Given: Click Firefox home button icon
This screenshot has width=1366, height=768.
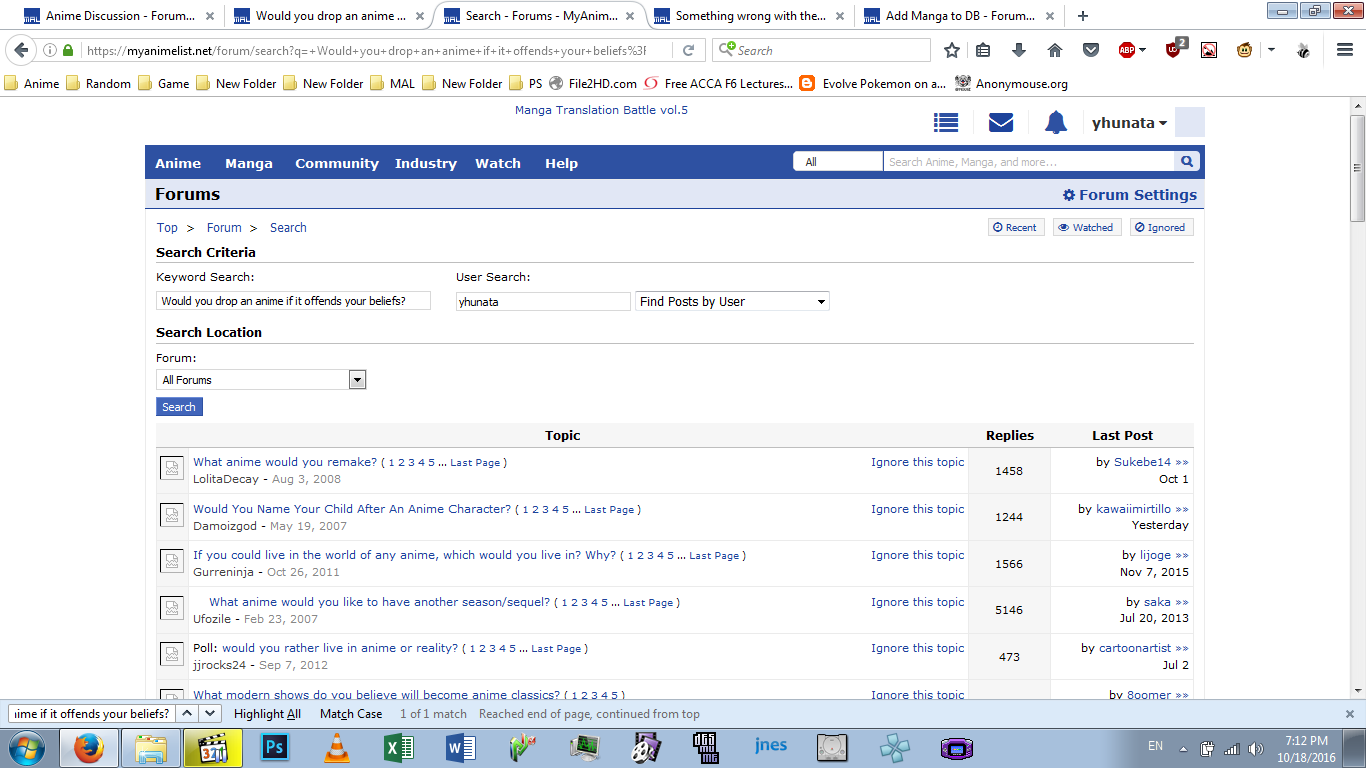Looking at the screenshot, I should coord(1054,50).
